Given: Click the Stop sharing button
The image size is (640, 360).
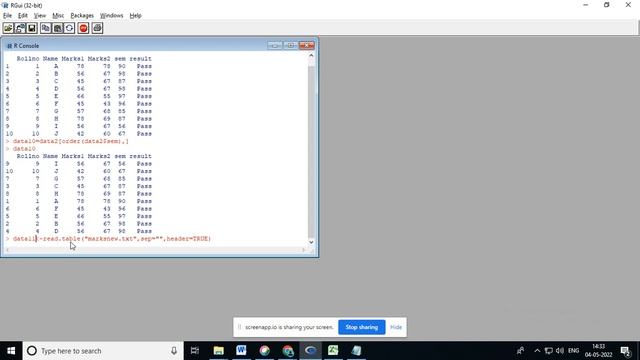Looking at the screenshot, I should (362, 327).
